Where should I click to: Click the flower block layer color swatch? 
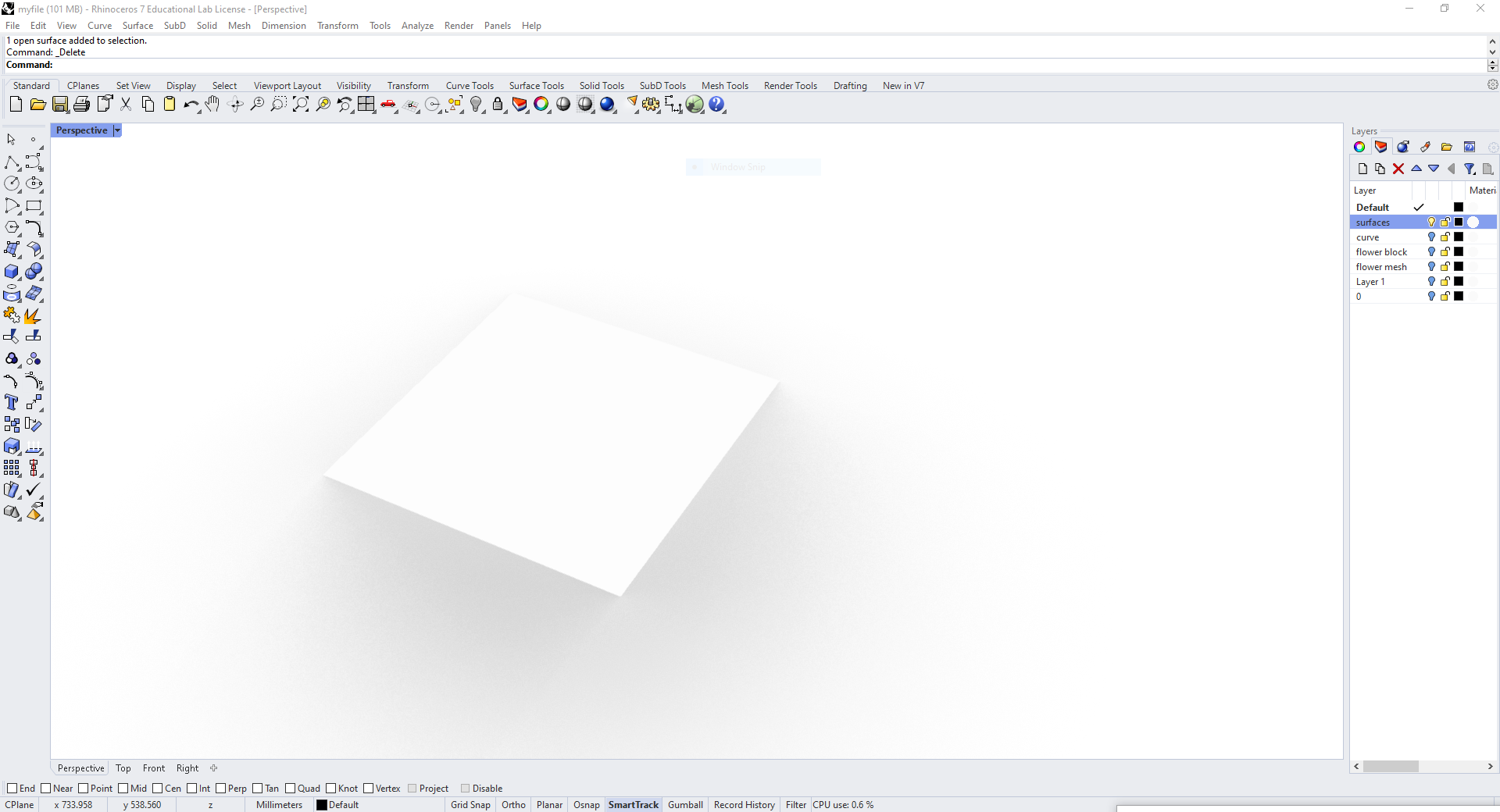[1459, 252]
